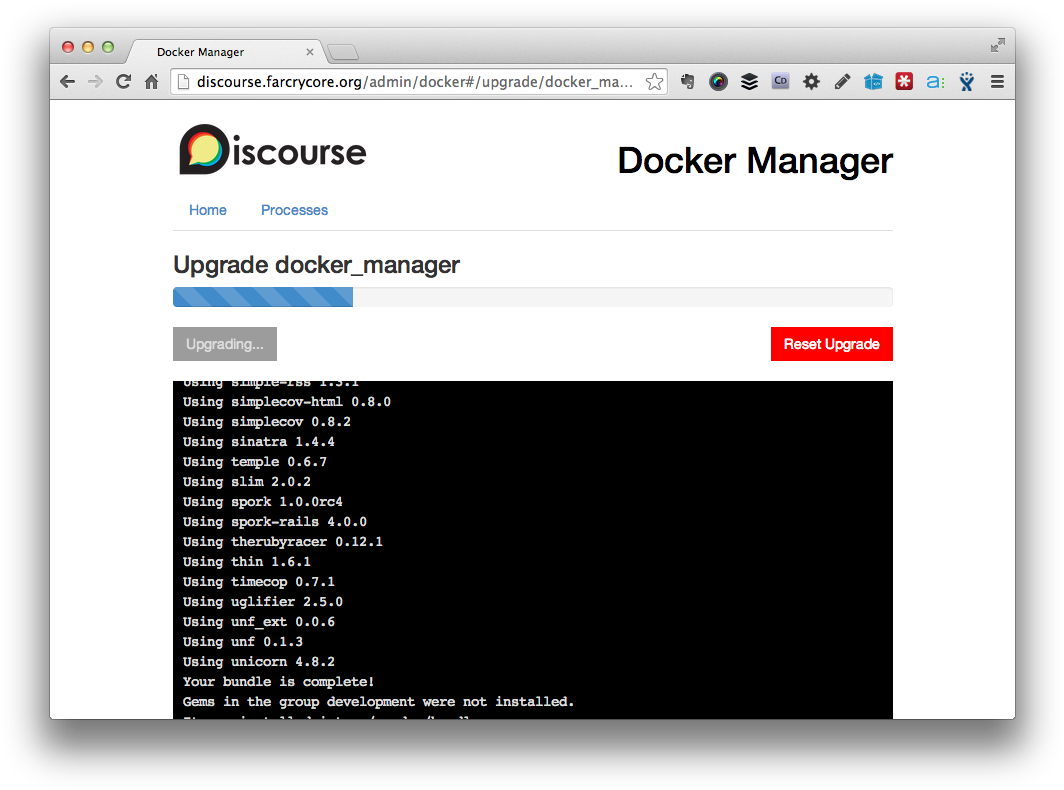Click log line 'Using simplecov 0.8.2'
Screen dimensions: 1064x790
pos(267,422)
